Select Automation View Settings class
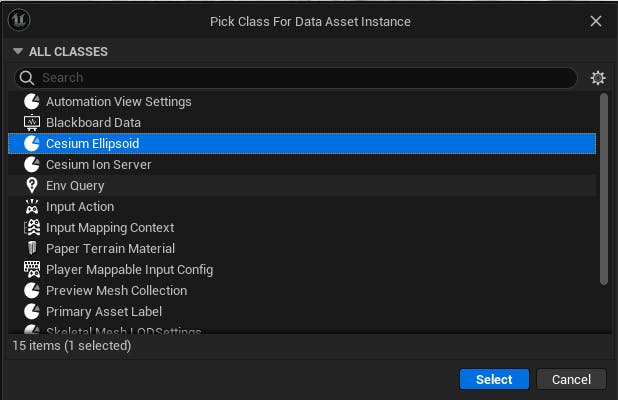 click(x=302, y=102)
